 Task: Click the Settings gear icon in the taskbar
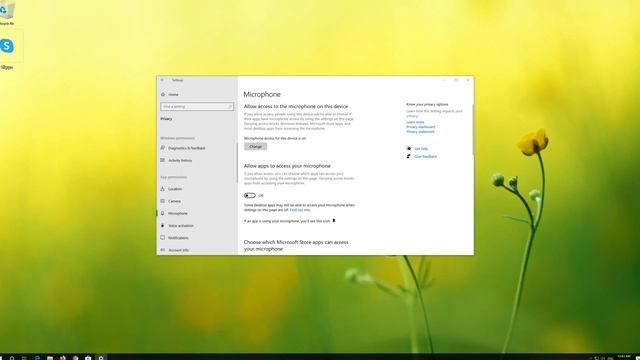(101, 357)
